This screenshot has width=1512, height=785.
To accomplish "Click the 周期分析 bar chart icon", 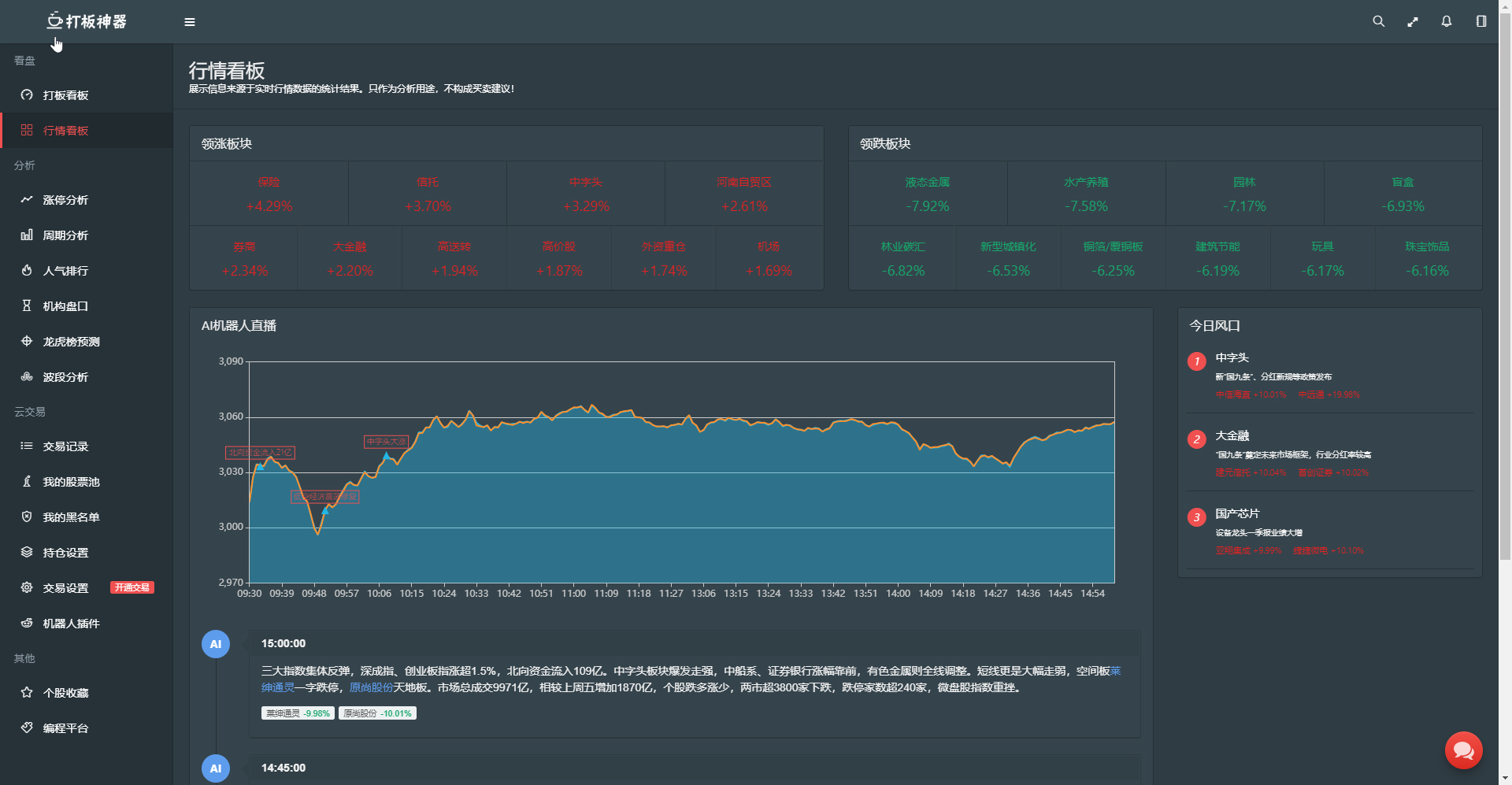I will tap(27, 235).
